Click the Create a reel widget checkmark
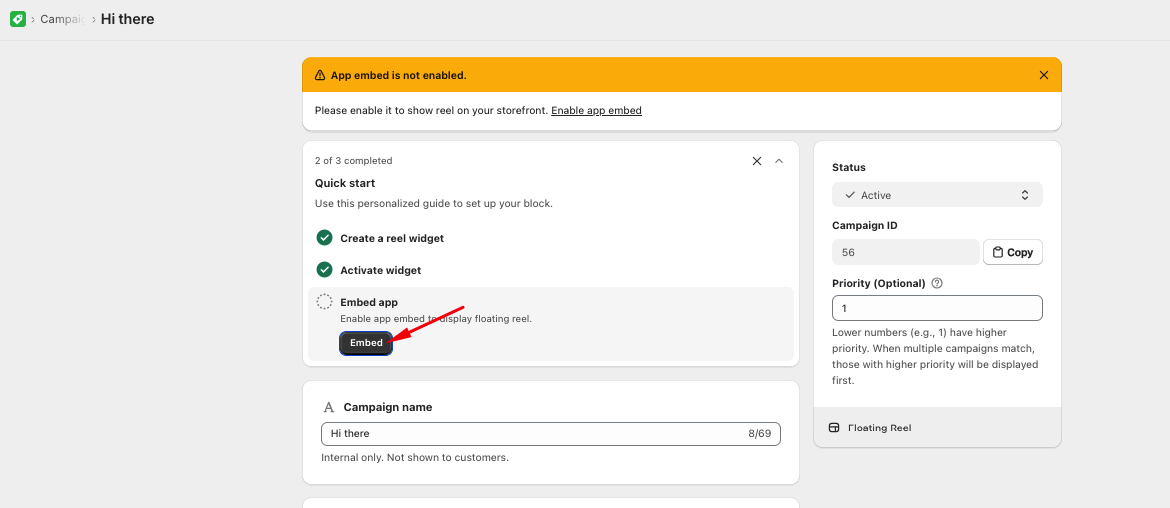Screen dimensions: 1170x508 tap(325, 238)
